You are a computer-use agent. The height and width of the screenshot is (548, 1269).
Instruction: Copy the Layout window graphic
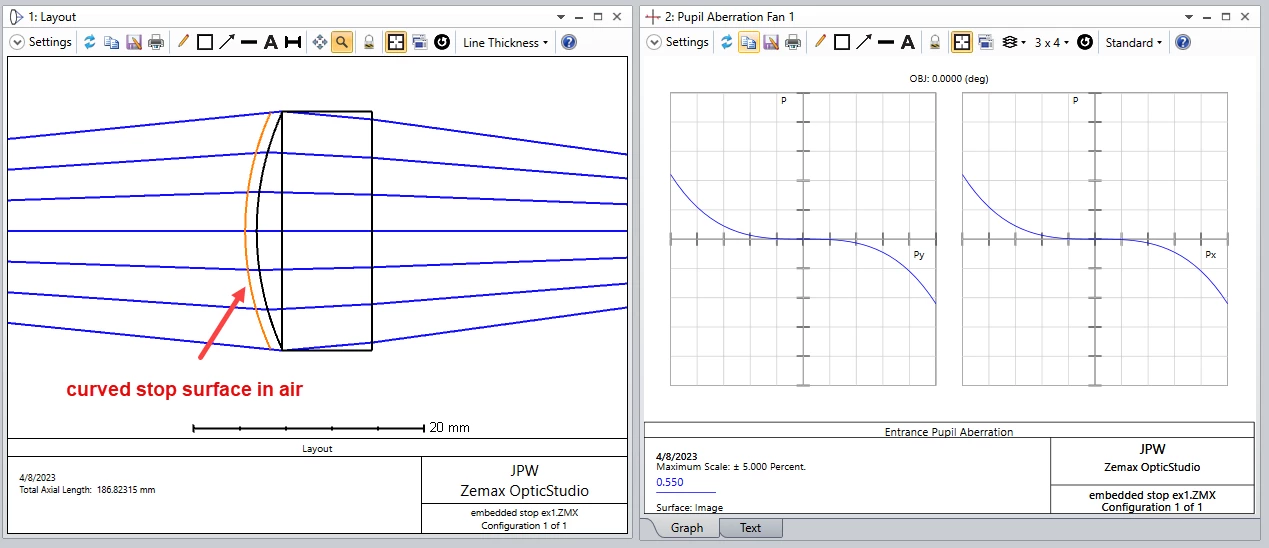112,42
